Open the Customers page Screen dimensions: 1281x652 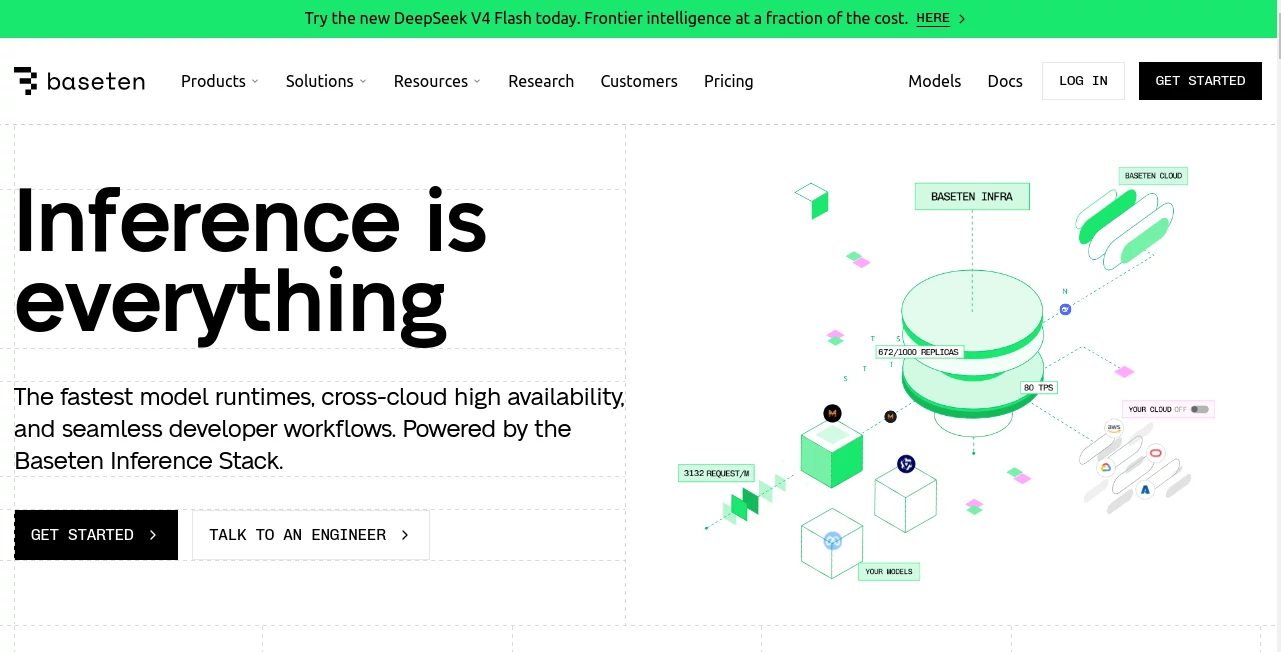pyautogui.click(x=639, y=81)
